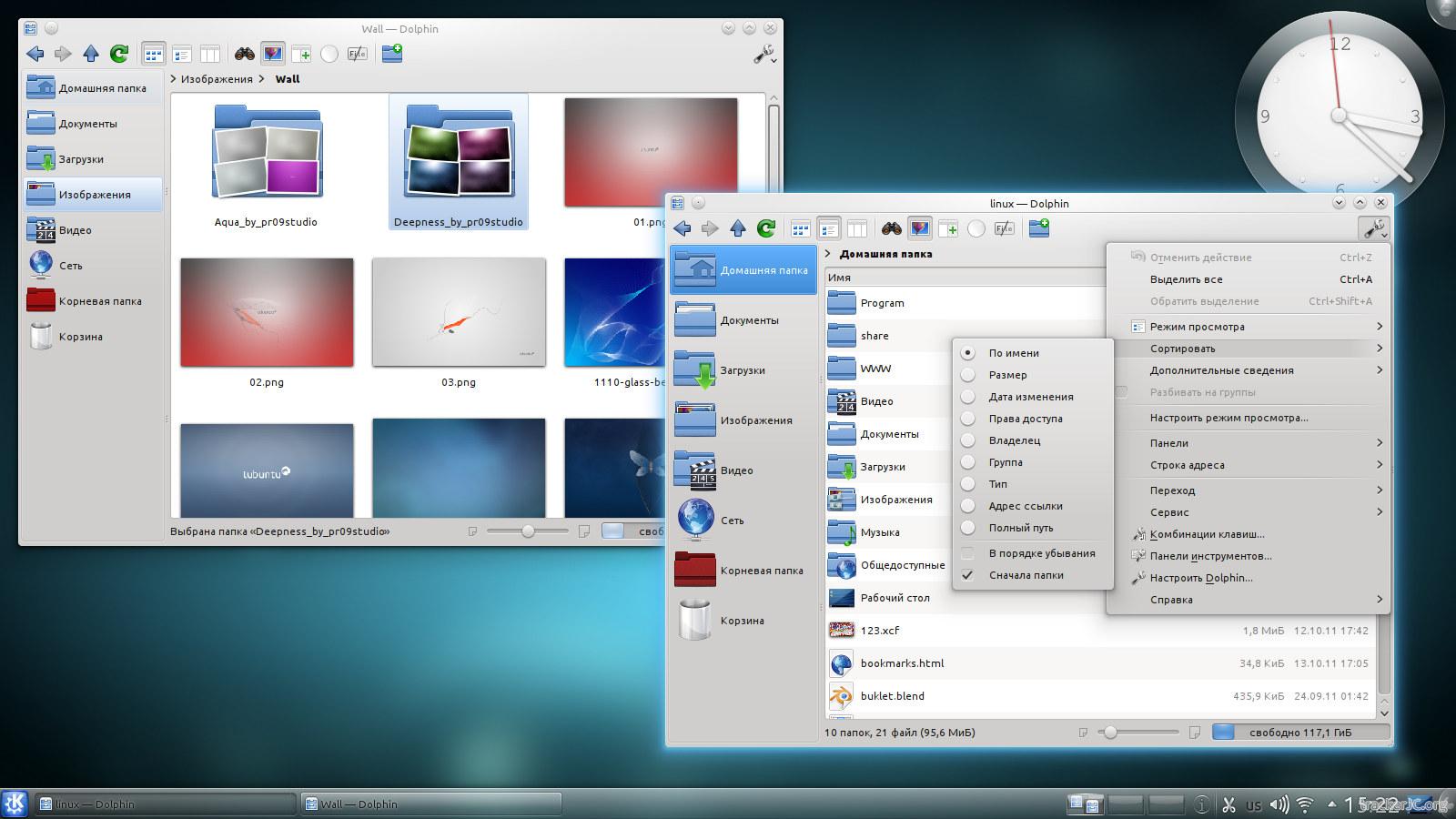This screenshot has width=1456, height=819.
Task: Click the up arrow in linux window toolbar
Action: click(x=738, y=228)
